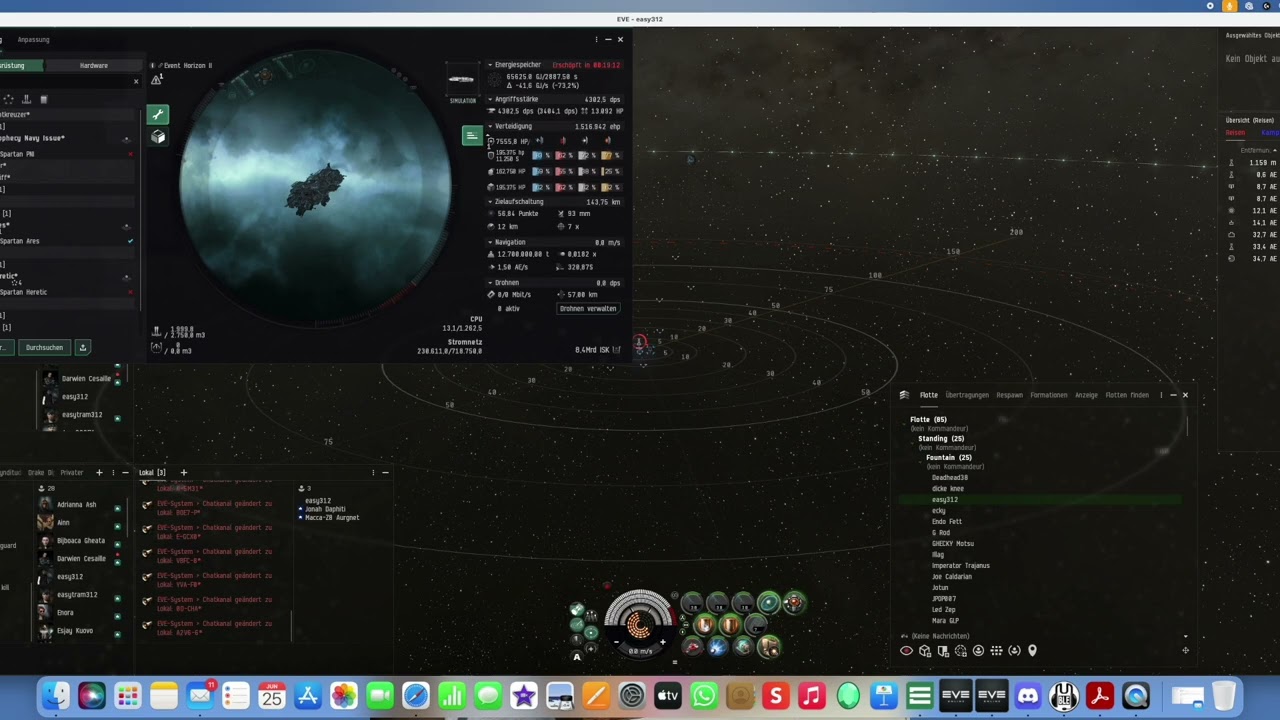Viewport: 1280px width, 720px height.
Task: Activate the red module in bottom rack
Action: click(692, 647)
